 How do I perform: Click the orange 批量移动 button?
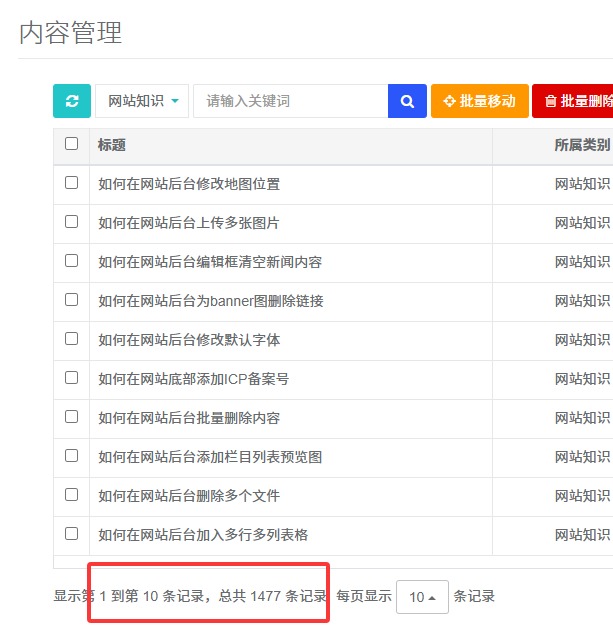479,101
